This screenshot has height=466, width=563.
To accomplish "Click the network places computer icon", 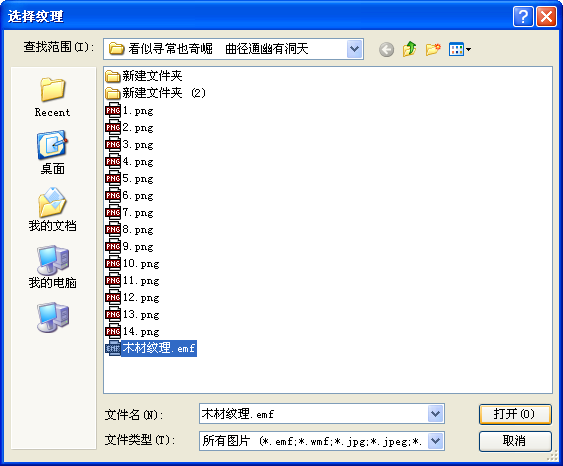I will pyautogui.click(x=53, y=317).
